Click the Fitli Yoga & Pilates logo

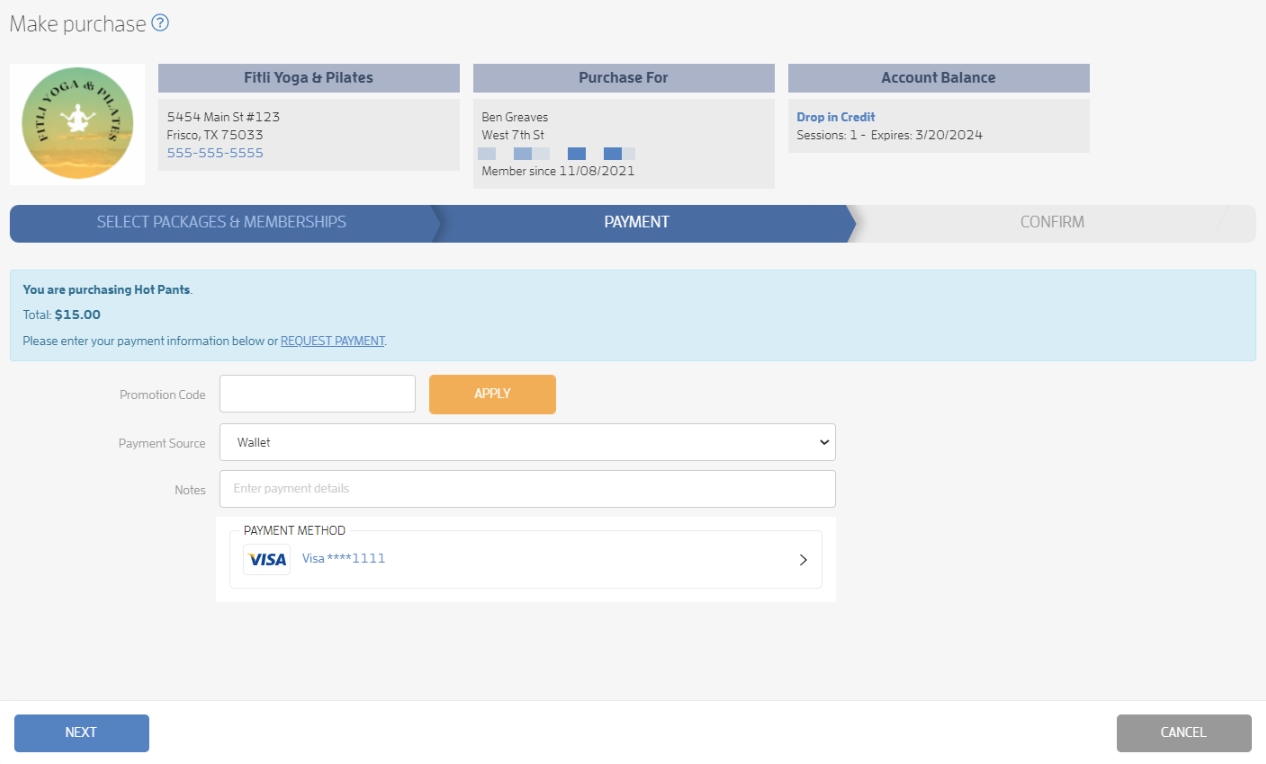click(x=77, y=125)
